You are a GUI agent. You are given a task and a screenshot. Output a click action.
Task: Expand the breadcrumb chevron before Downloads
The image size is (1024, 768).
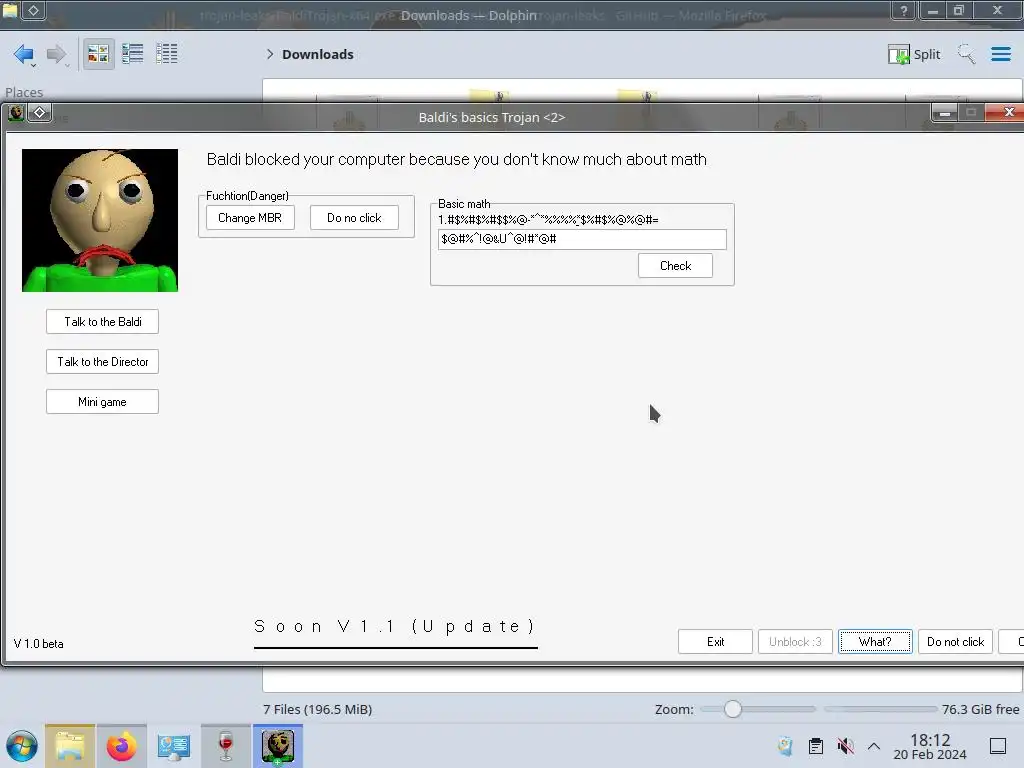270,54
